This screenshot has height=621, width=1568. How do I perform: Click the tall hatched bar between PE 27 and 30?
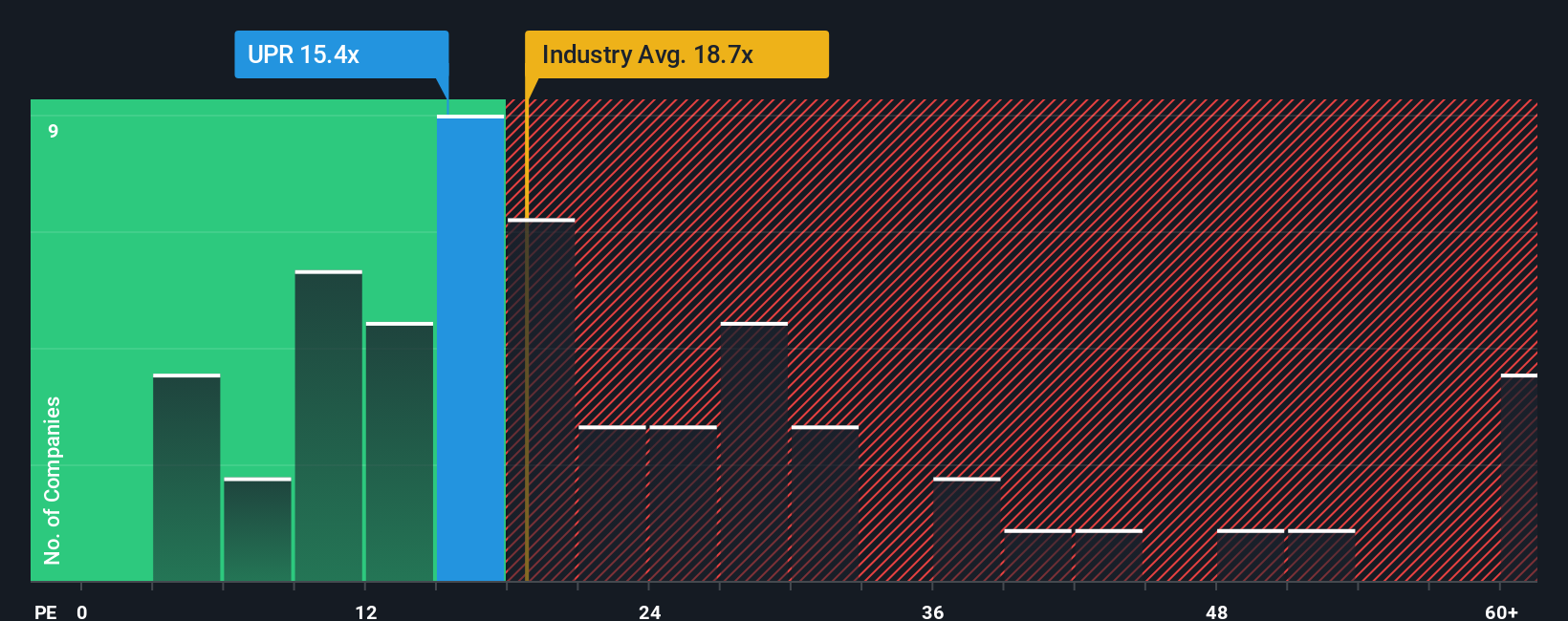(x=754, y=452)
